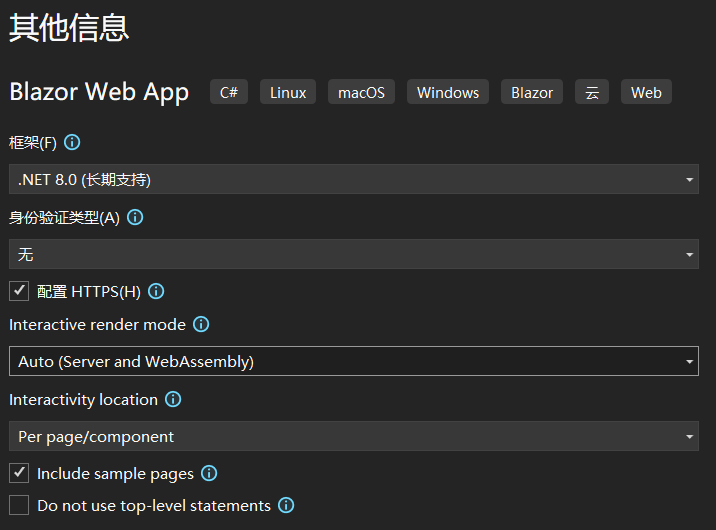Click the Blazor tag

tap(532, 92)
